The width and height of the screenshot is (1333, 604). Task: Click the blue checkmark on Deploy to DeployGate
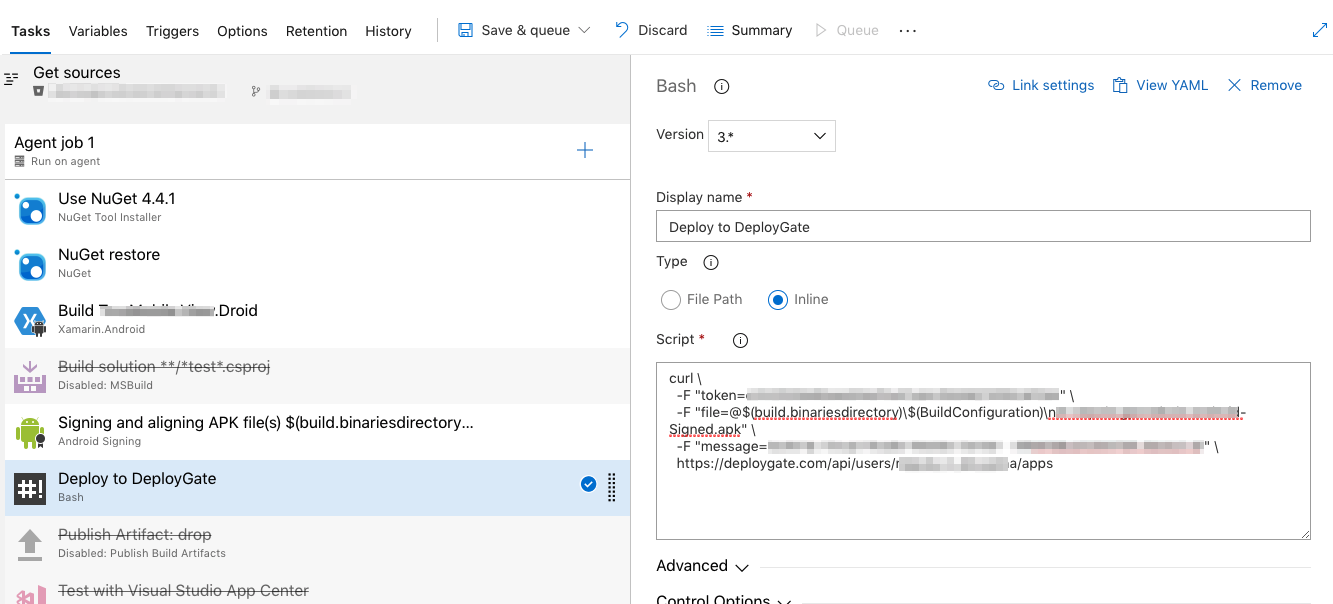tap(588, 485)
